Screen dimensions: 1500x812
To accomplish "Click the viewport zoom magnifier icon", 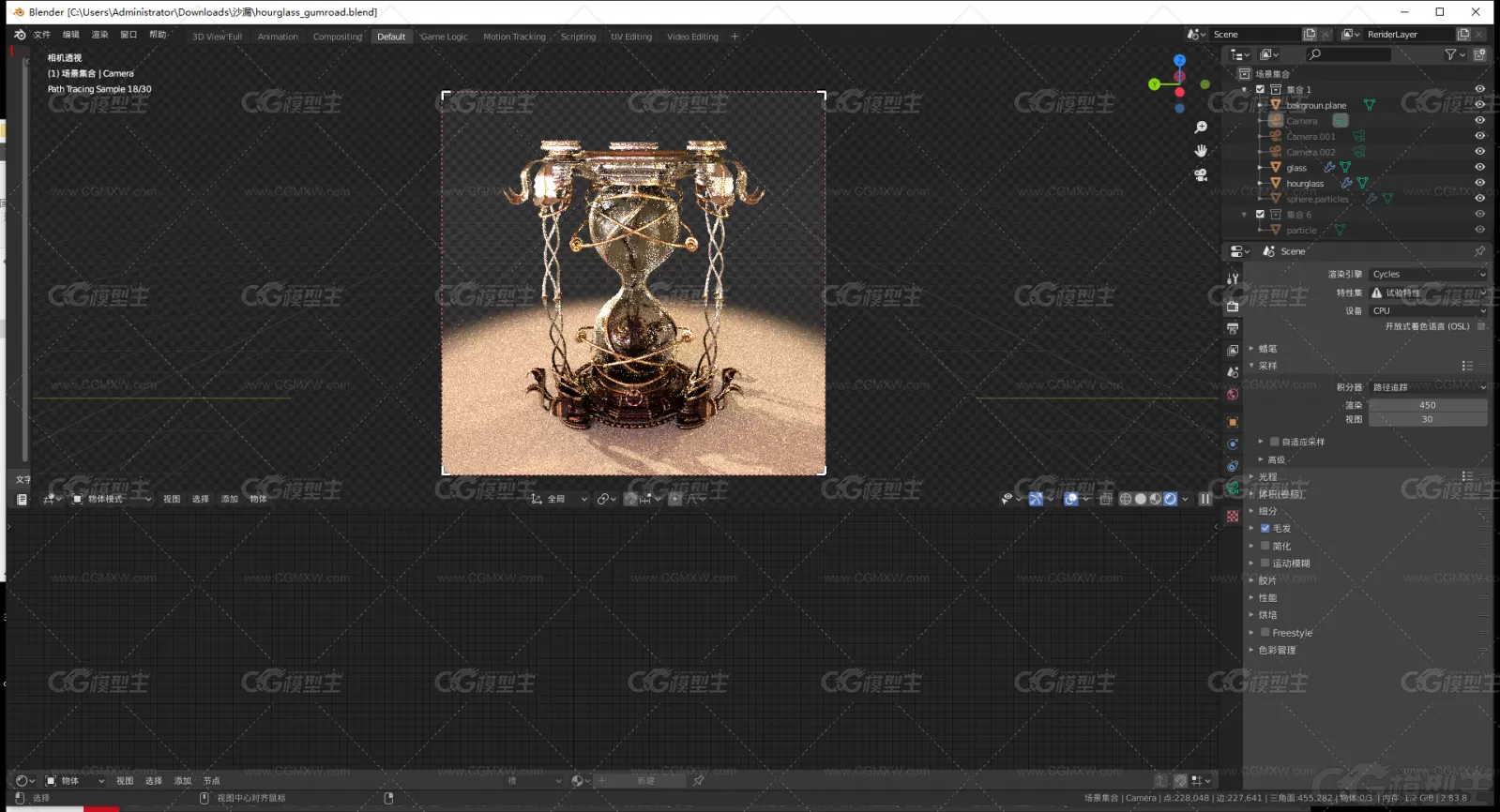I will [x=1201, y=127].
